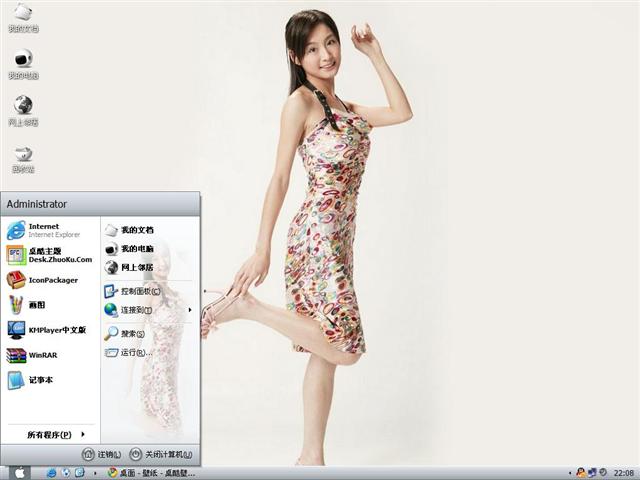Click 注销(L) log off button

tap(102, 454)
